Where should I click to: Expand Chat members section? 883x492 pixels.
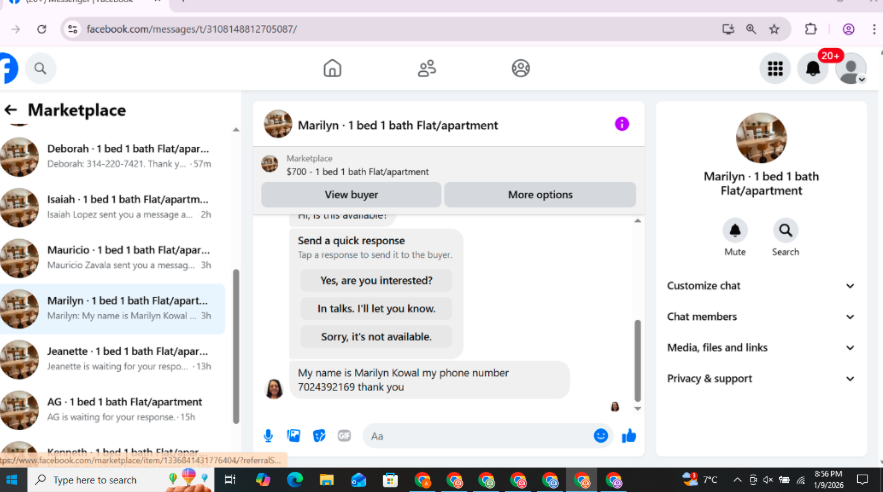tap(761, 317)
